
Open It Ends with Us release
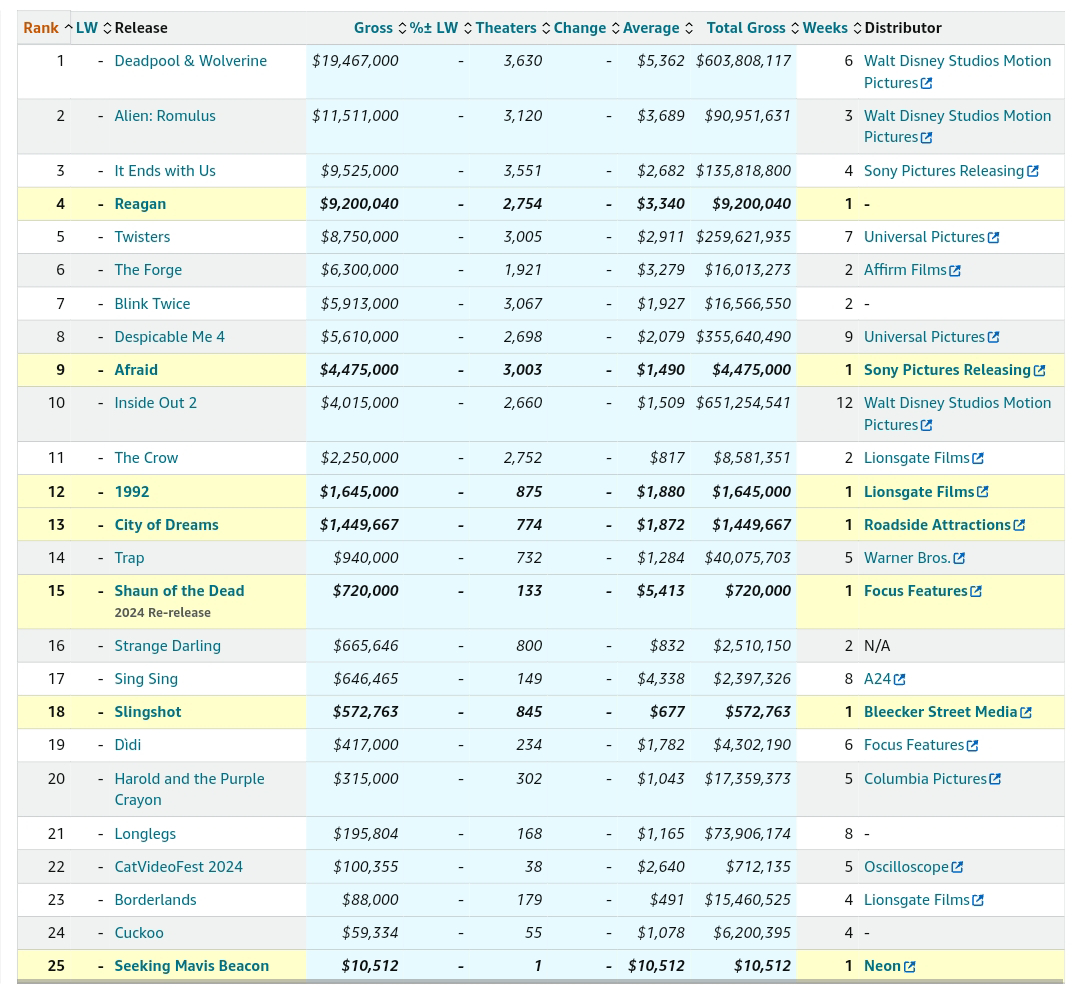click(165, 171)
